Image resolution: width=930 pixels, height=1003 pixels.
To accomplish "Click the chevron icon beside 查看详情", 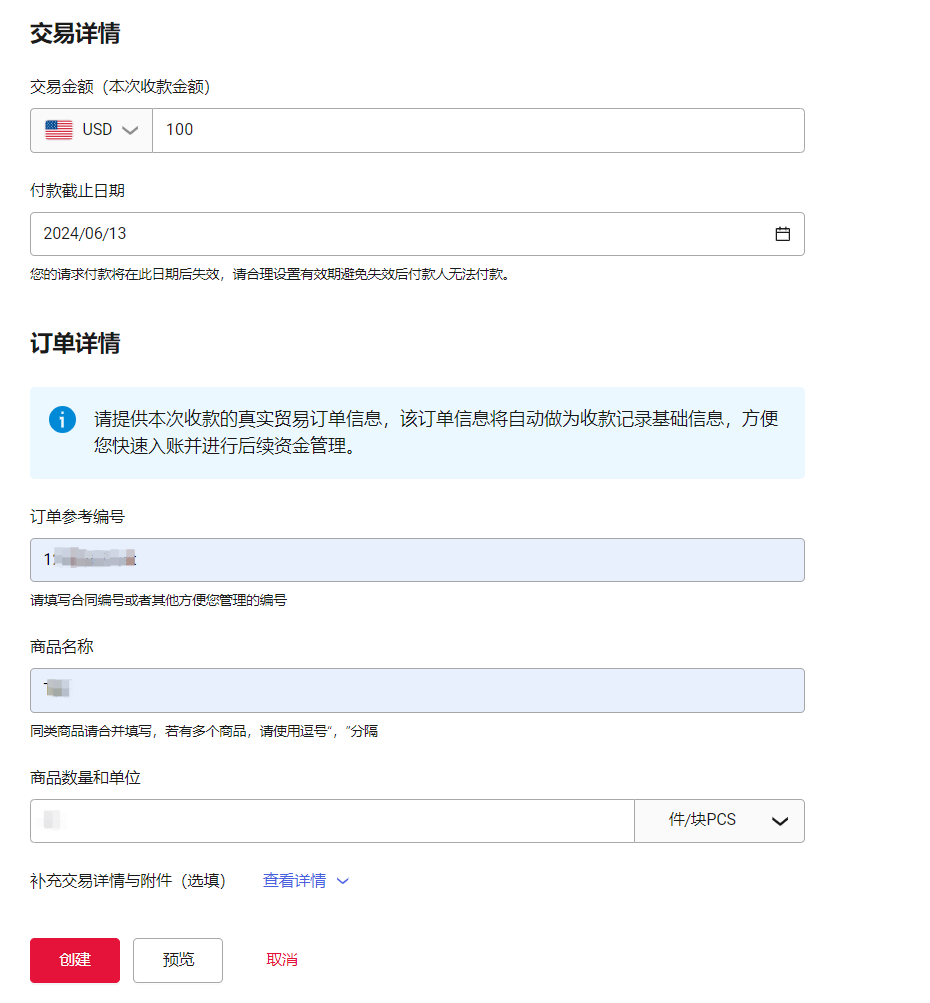I will tap(343, 881).
